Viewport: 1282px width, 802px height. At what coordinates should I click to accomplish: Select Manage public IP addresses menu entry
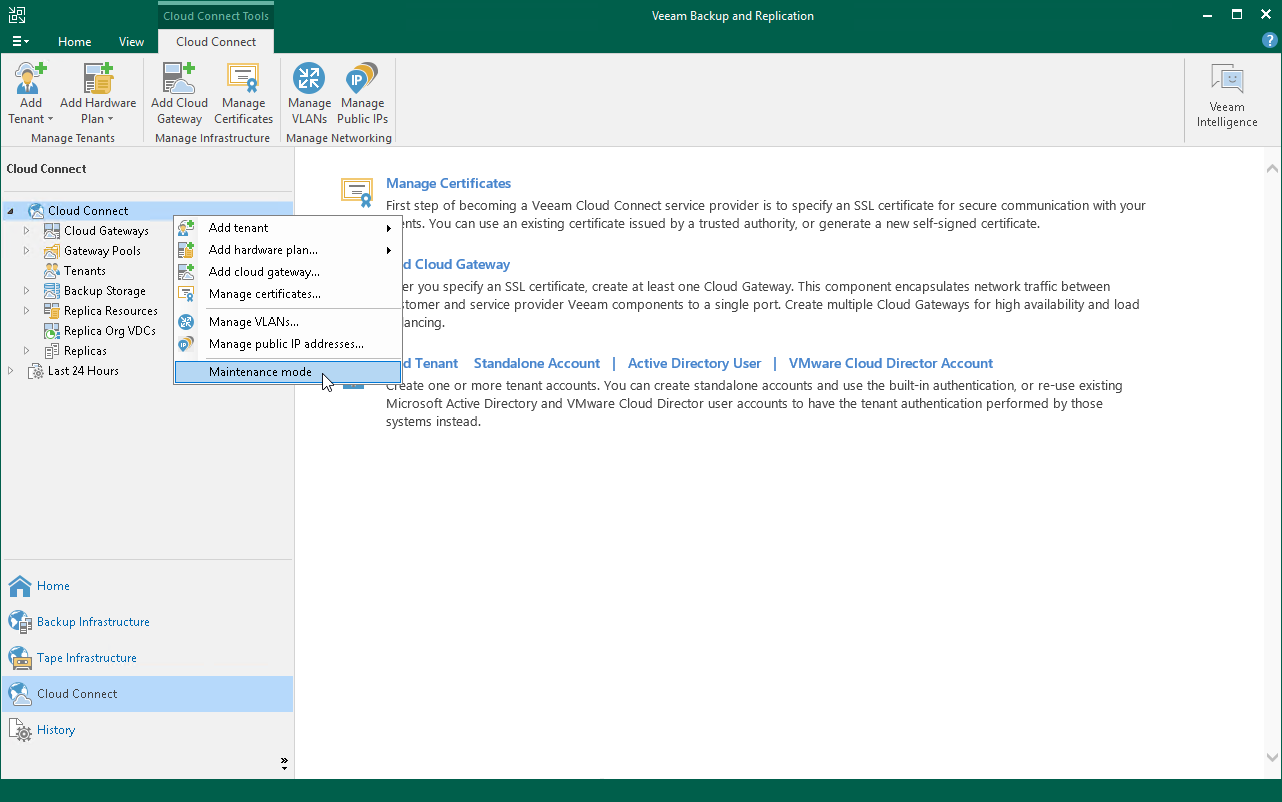(288, 344)
